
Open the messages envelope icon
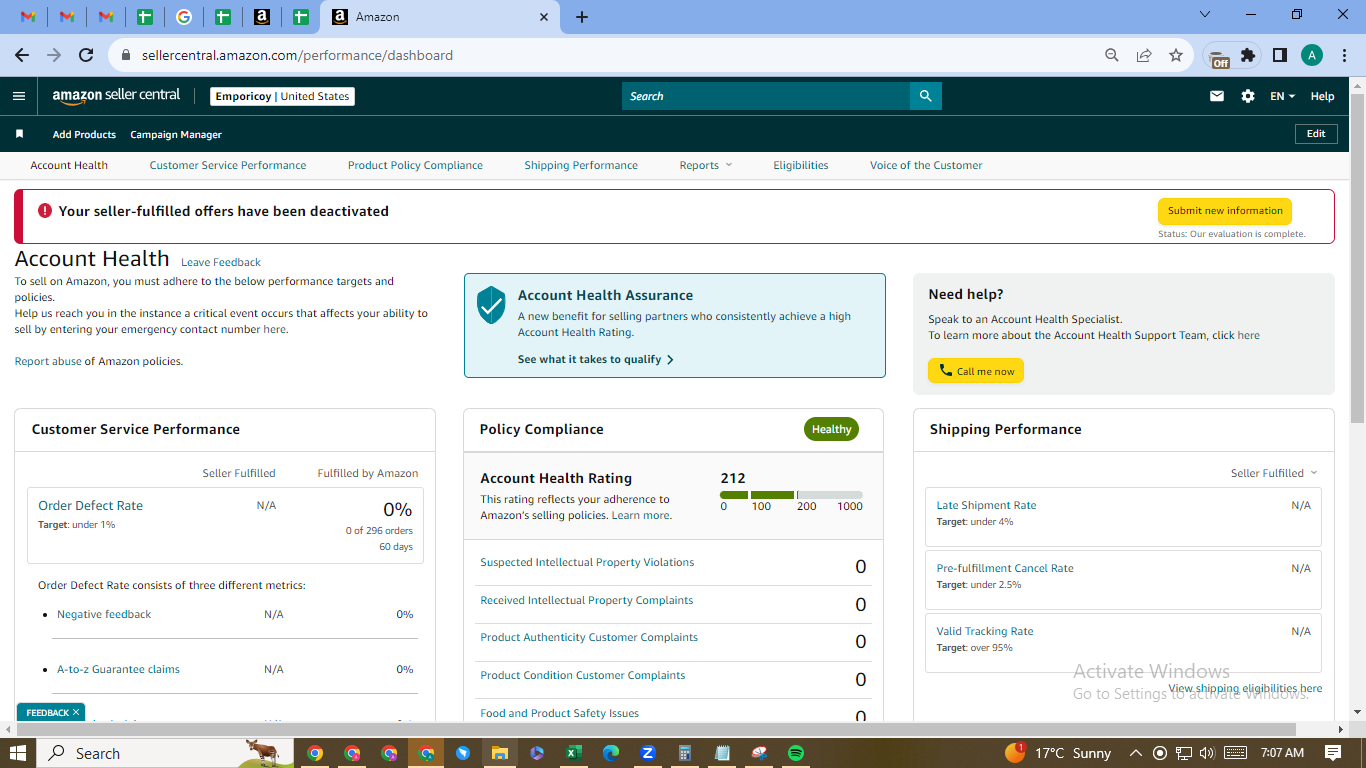[x=1217, y=96]
